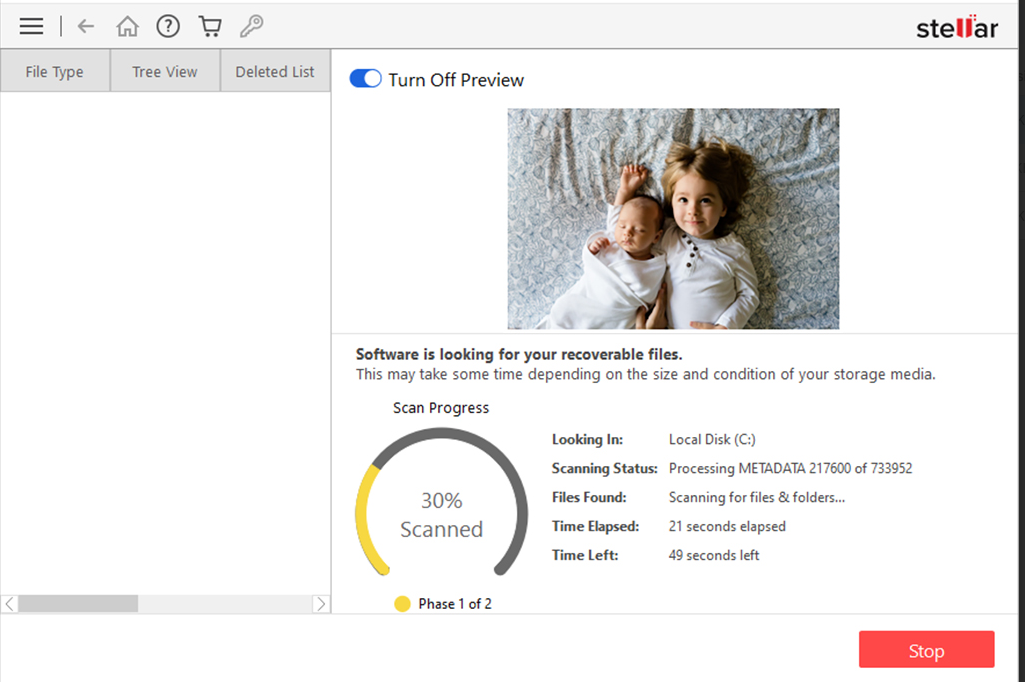Click the 30% Scanned progress ring

[x=441, y=514]
